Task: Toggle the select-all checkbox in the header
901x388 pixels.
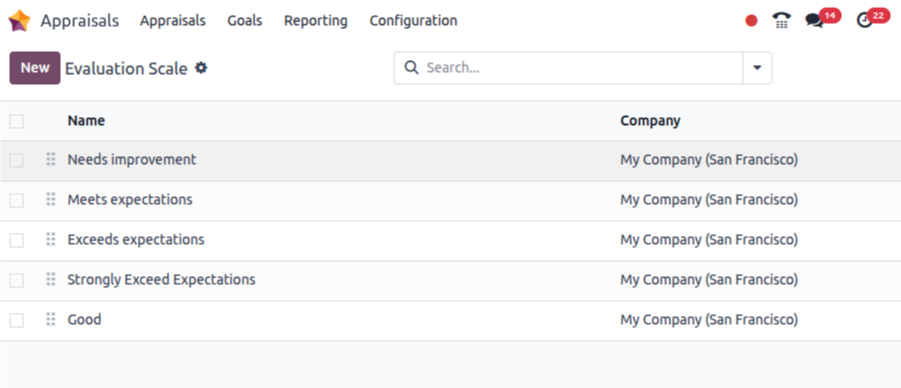Action: tap(17, 121)
